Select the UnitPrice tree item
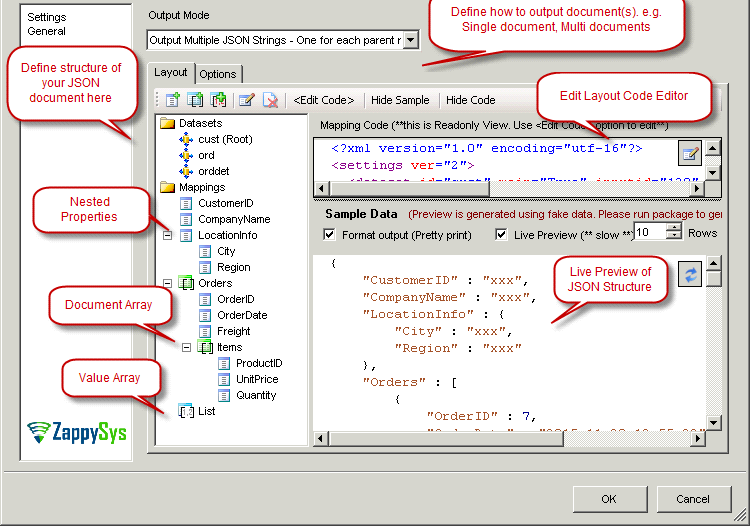750x526 pixels. tap(257, 379)
